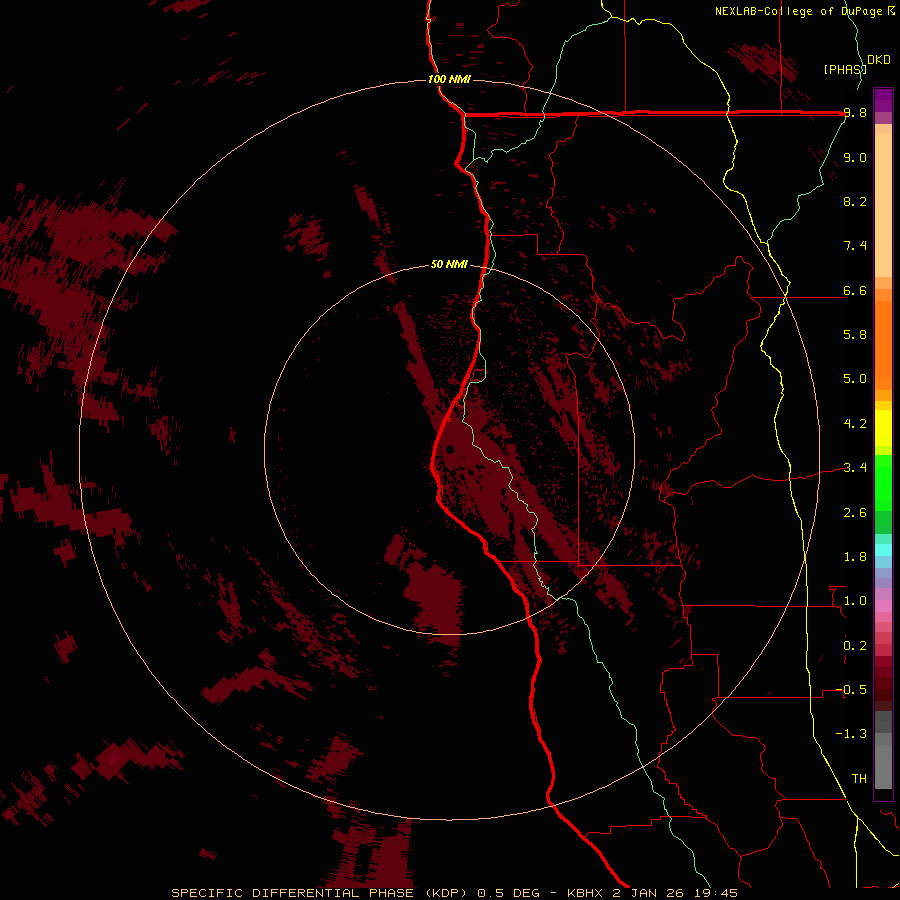Image resolution: width=900 pixels, height=900 pixels.
Task: Click the 7.4 value on the color scale
Action: coord(855,246)
